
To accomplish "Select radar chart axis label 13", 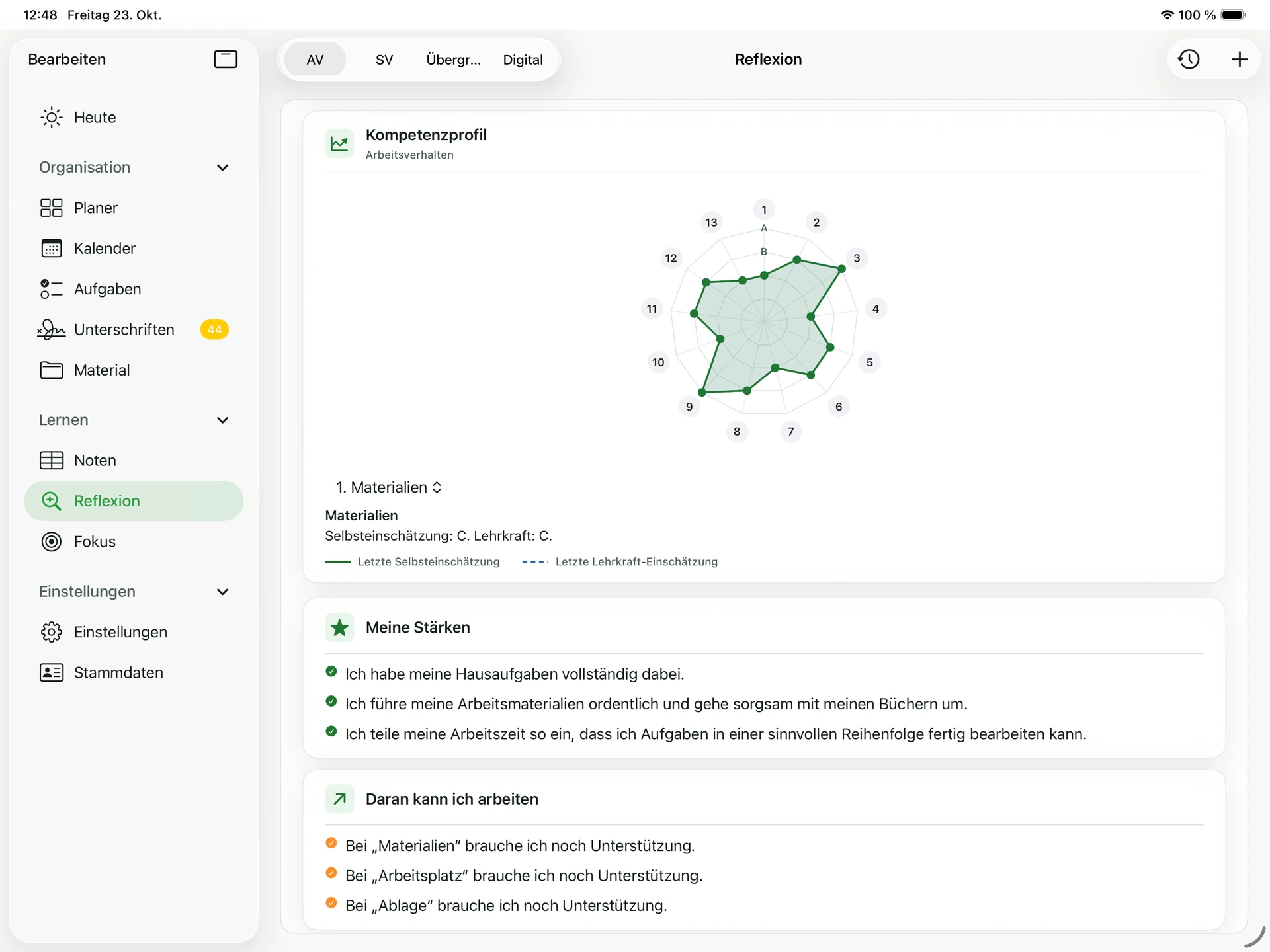I will [711, 223].
